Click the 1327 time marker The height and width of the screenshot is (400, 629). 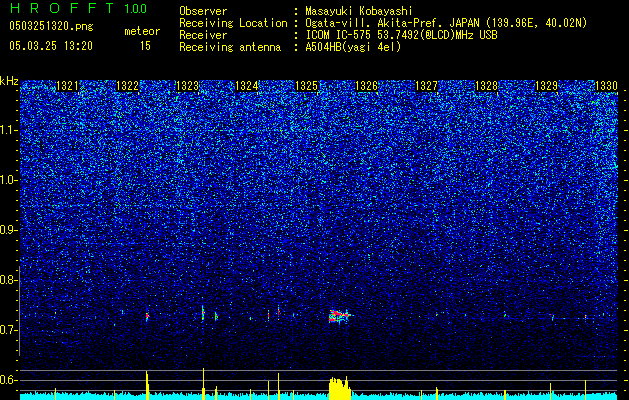tap(426, 86)
